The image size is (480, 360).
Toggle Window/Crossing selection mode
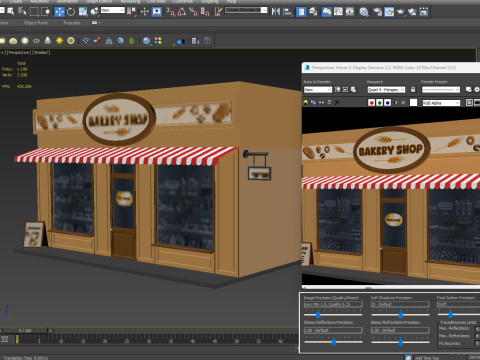pyautogui.click(x=45, y=12)
